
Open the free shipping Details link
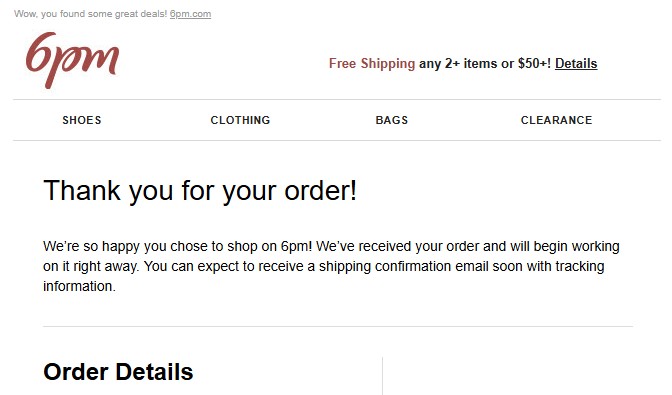pos(576,63)
